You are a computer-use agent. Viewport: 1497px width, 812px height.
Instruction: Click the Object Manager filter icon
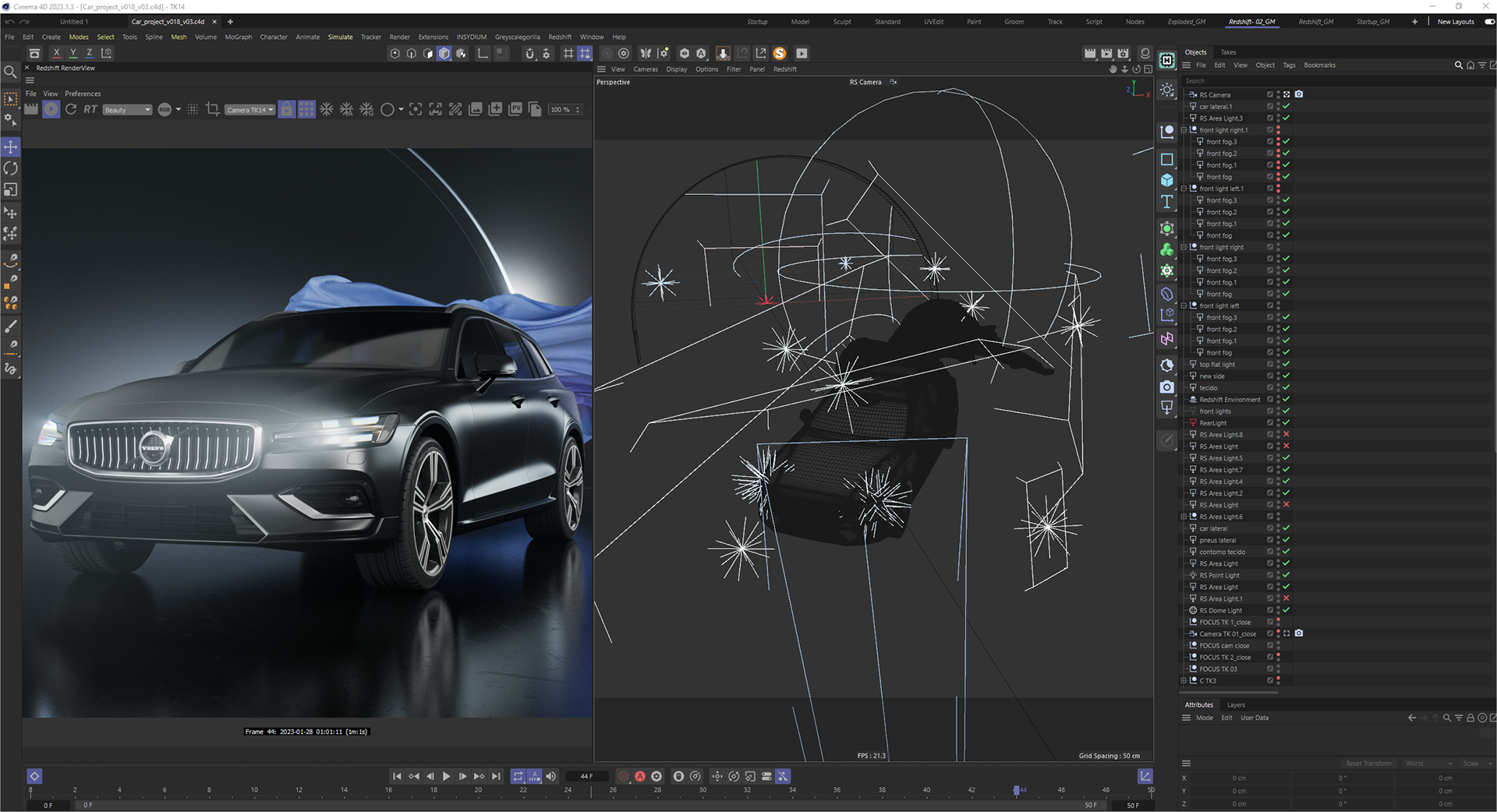coord(1482,65)
